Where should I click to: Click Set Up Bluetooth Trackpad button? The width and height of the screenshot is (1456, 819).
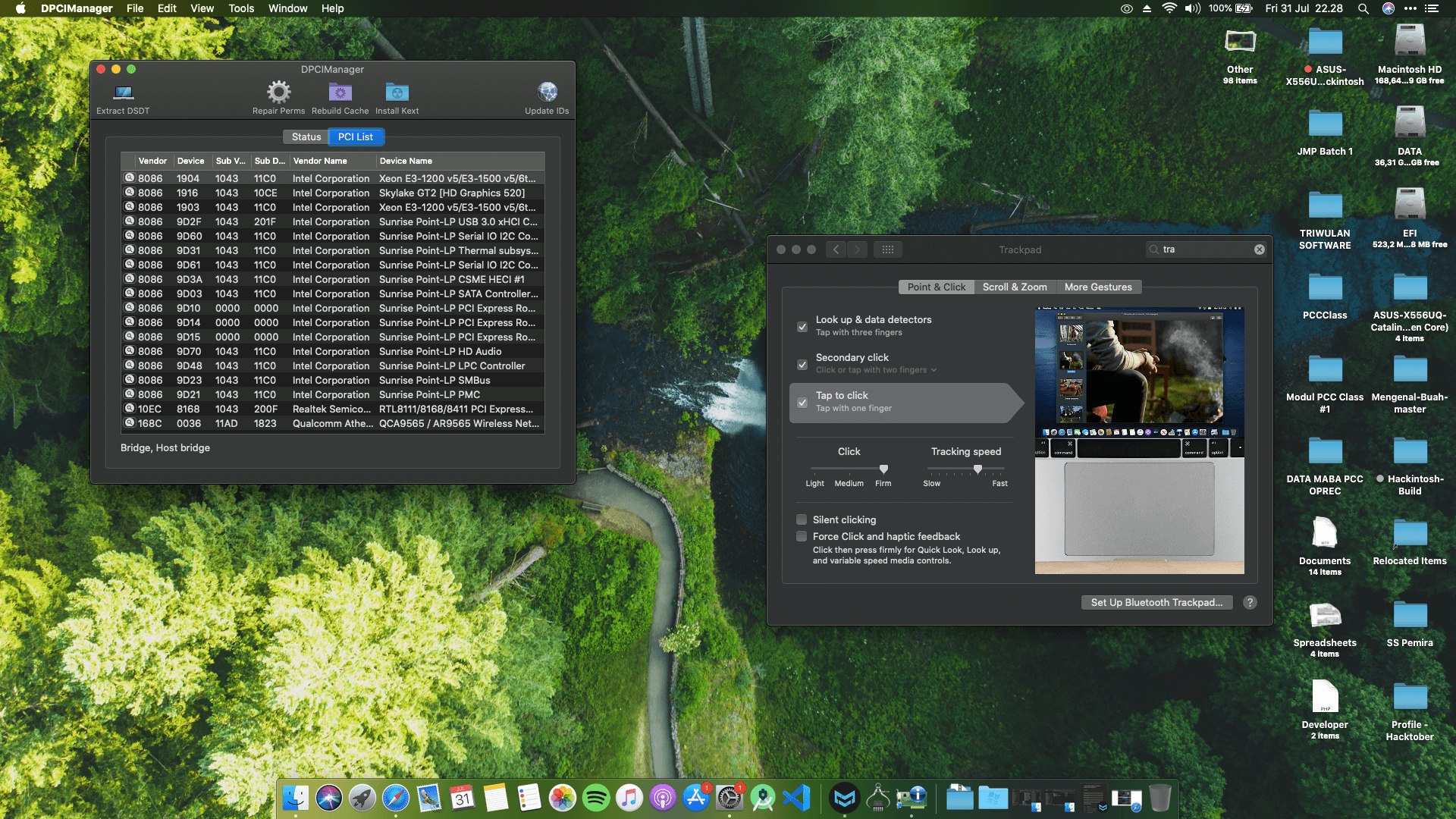tap(1156, 602)
